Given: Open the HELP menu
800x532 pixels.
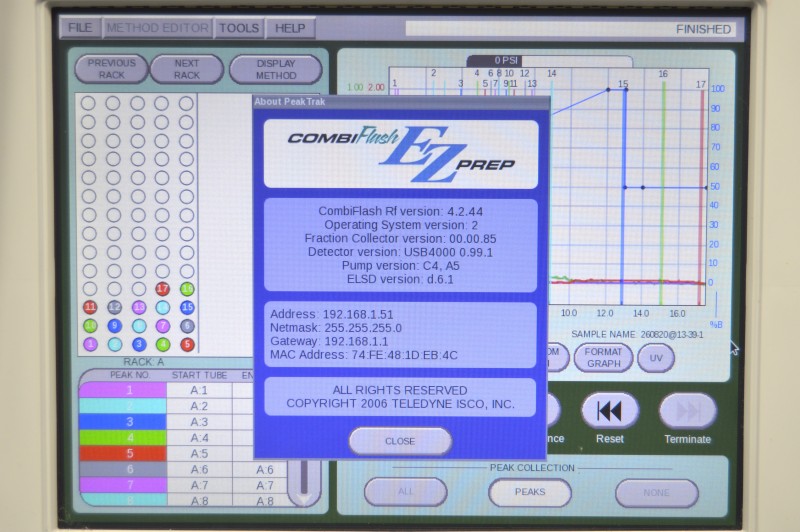Looking at the screenshot, I should pyautogui.click(x=290, y=28).
